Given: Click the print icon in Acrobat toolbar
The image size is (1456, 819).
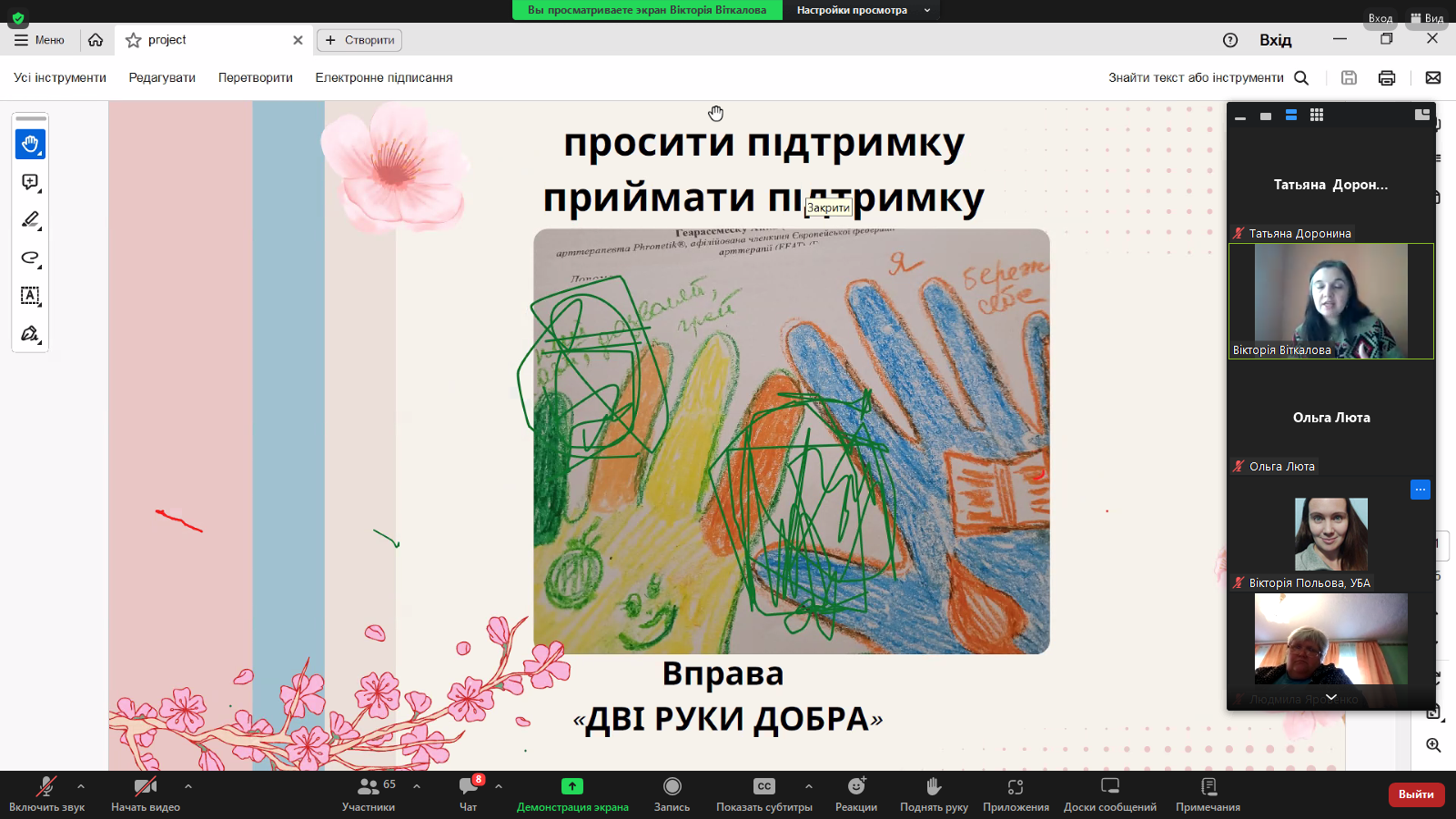Looking at the screenshot, I should pos(1387,78).
